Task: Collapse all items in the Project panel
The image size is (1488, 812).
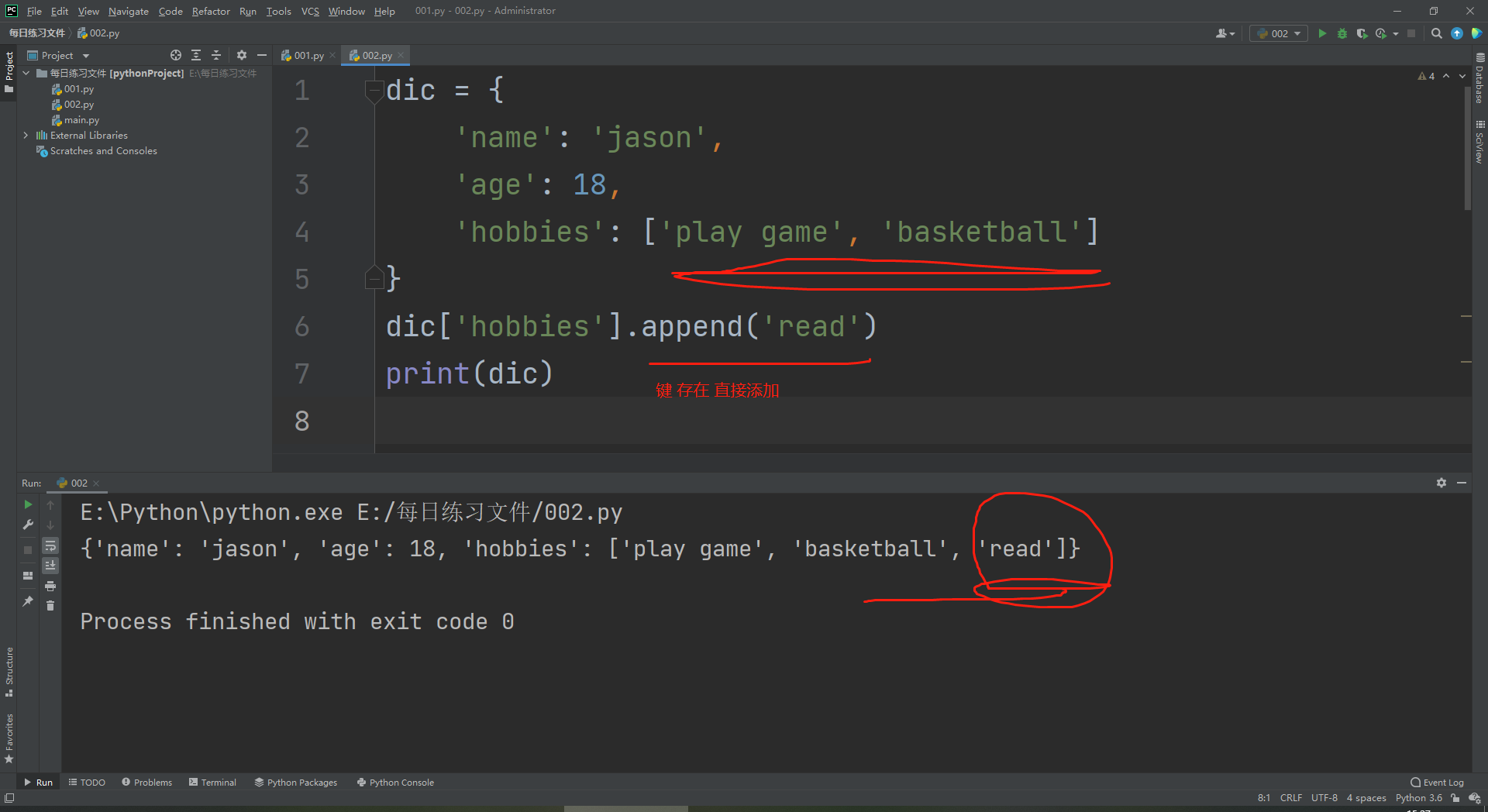Action: (216, 55)
